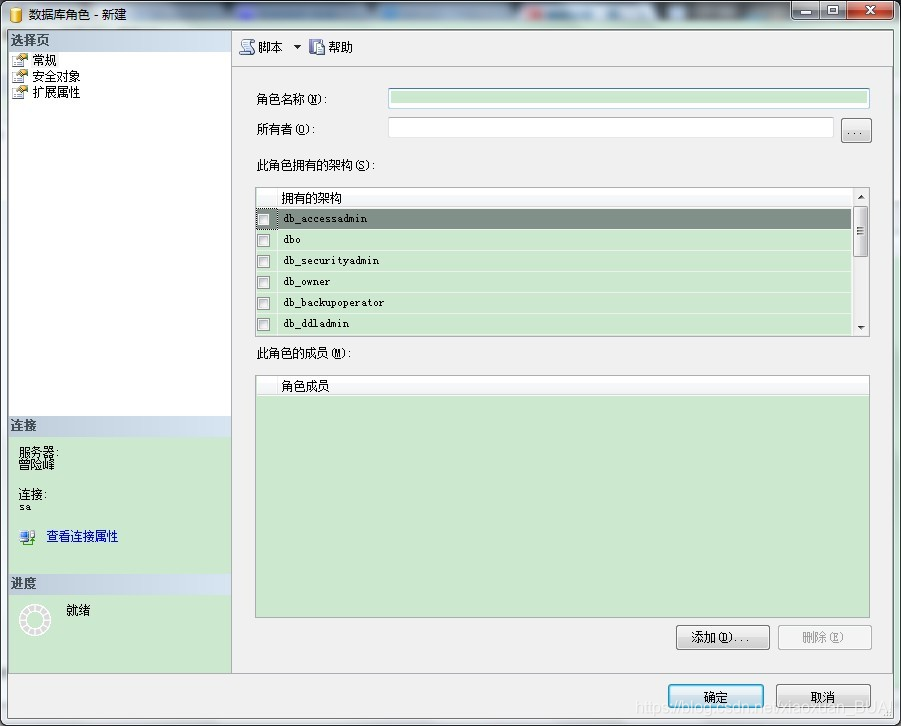Click the schema list scrollbar thumb
Viewport: 901px width, 726px height.
tap(861, 231)
